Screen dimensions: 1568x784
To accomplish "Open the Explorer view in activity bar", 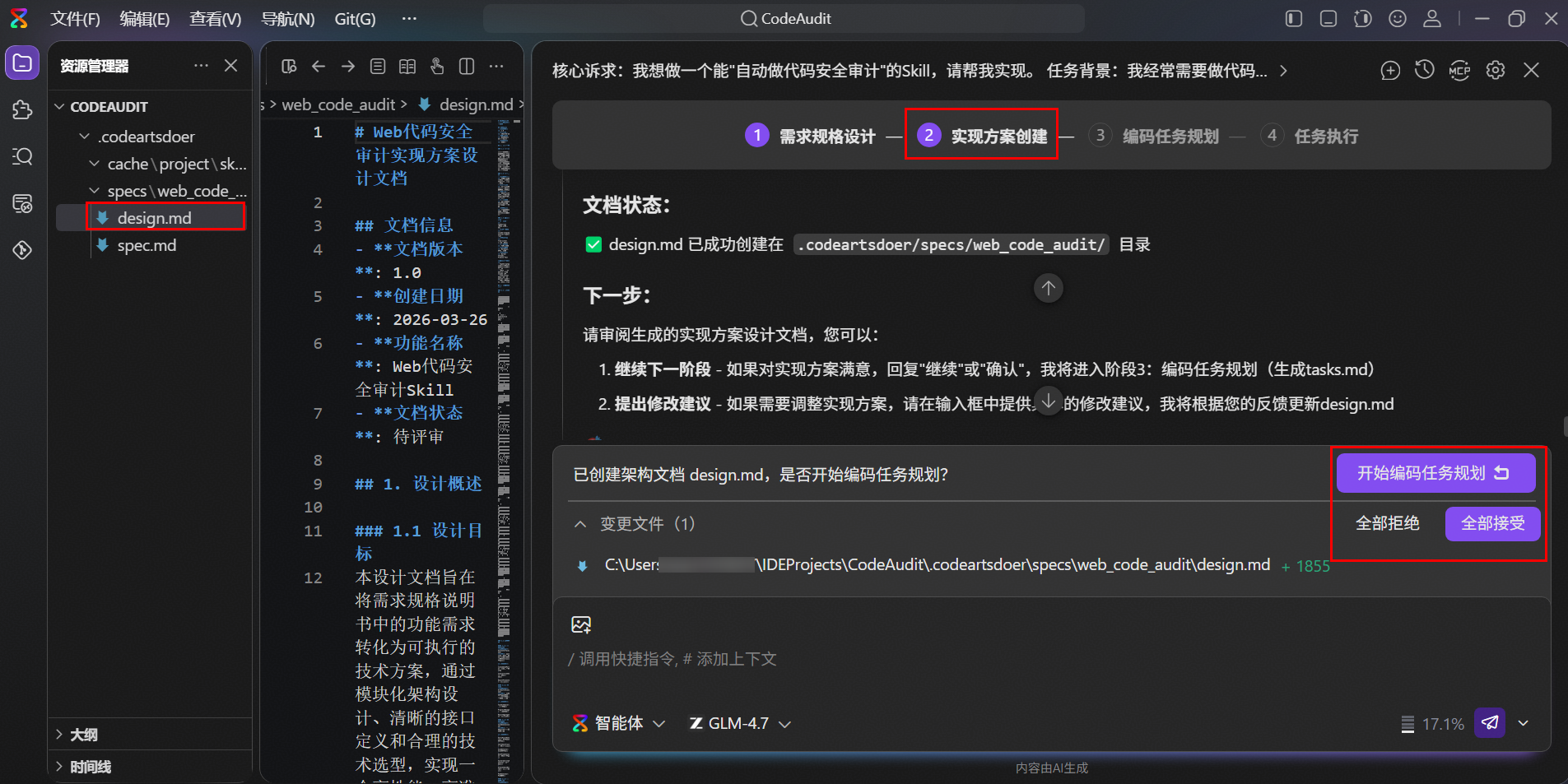I will coord(22,63).
